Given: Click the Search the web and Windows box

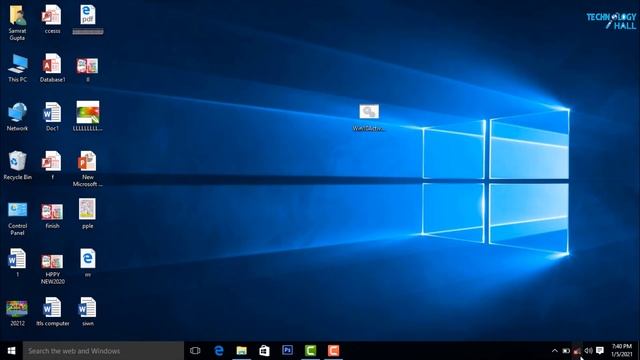Looking at the screenshot, I should (103, 351).
